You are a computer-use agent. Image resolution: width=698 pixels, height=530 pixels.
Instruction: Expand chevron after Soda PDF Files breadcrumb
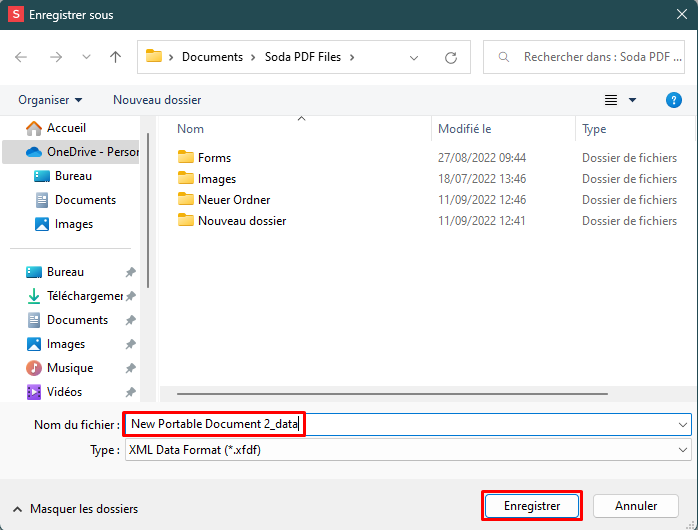click(x=352, y=57)
